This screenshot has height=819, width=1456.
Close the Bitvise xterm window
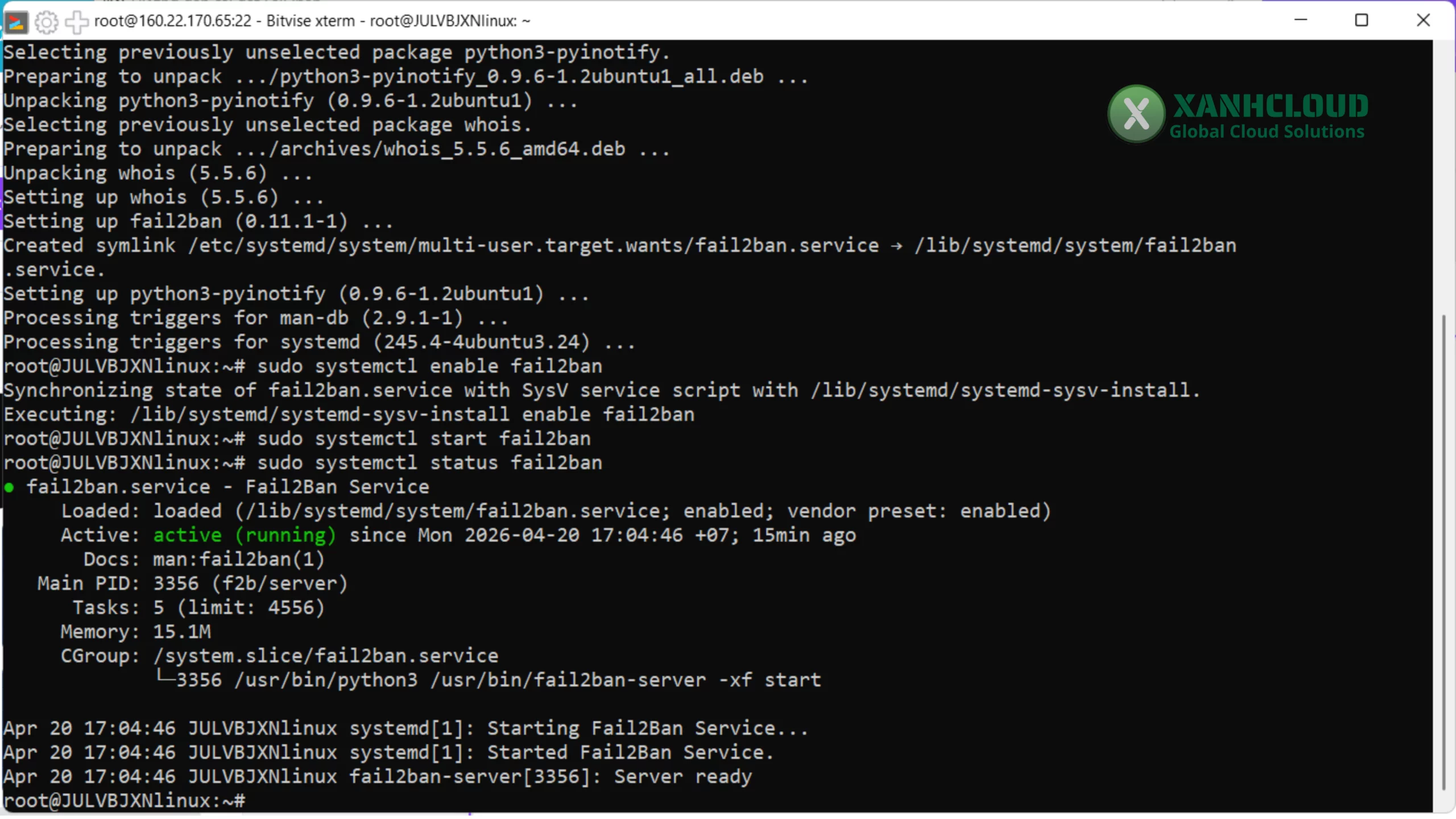point(1423,20)
